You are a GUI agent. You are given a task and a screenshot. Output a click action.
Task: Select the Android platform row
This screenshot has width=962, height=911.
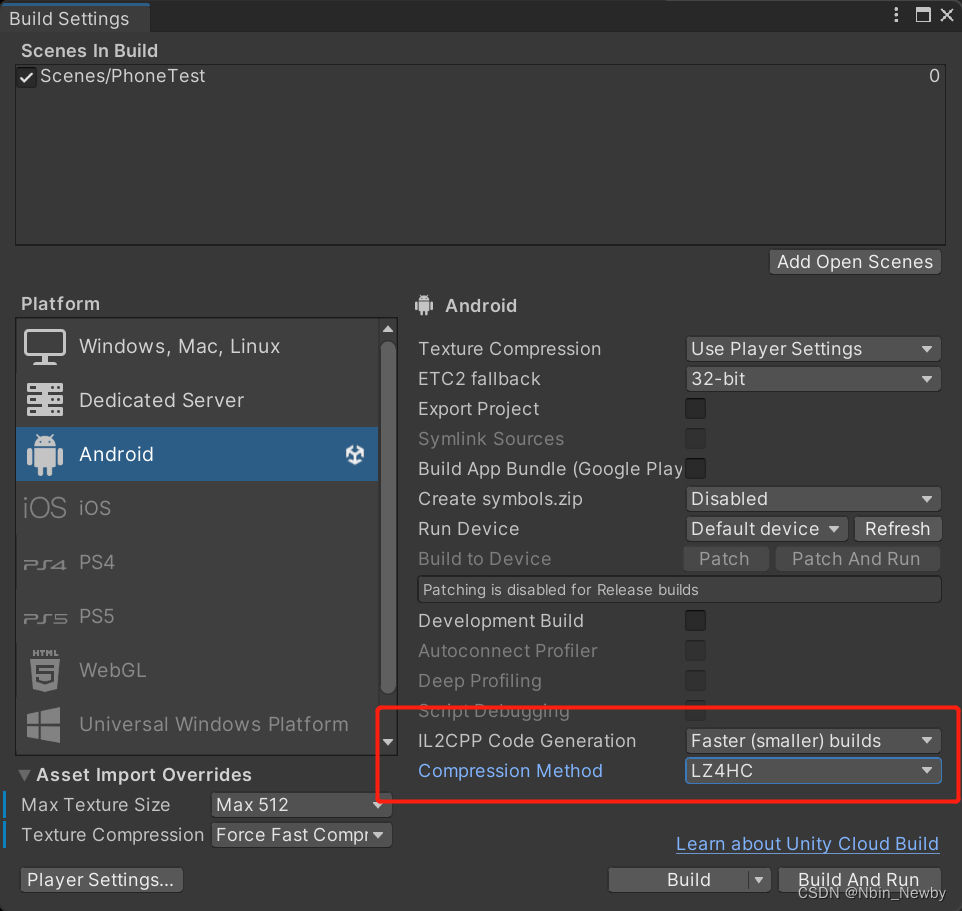pyautogui.click(x=197, y=454)
